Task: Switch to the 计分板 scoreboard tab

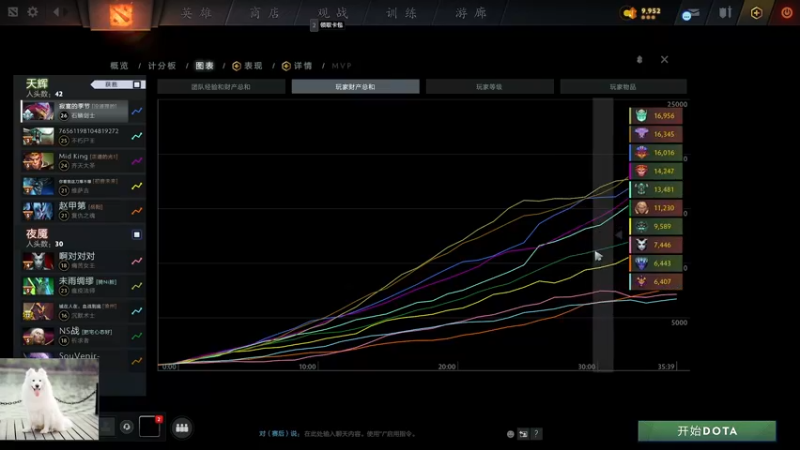Action: click(x=162, y=66)
